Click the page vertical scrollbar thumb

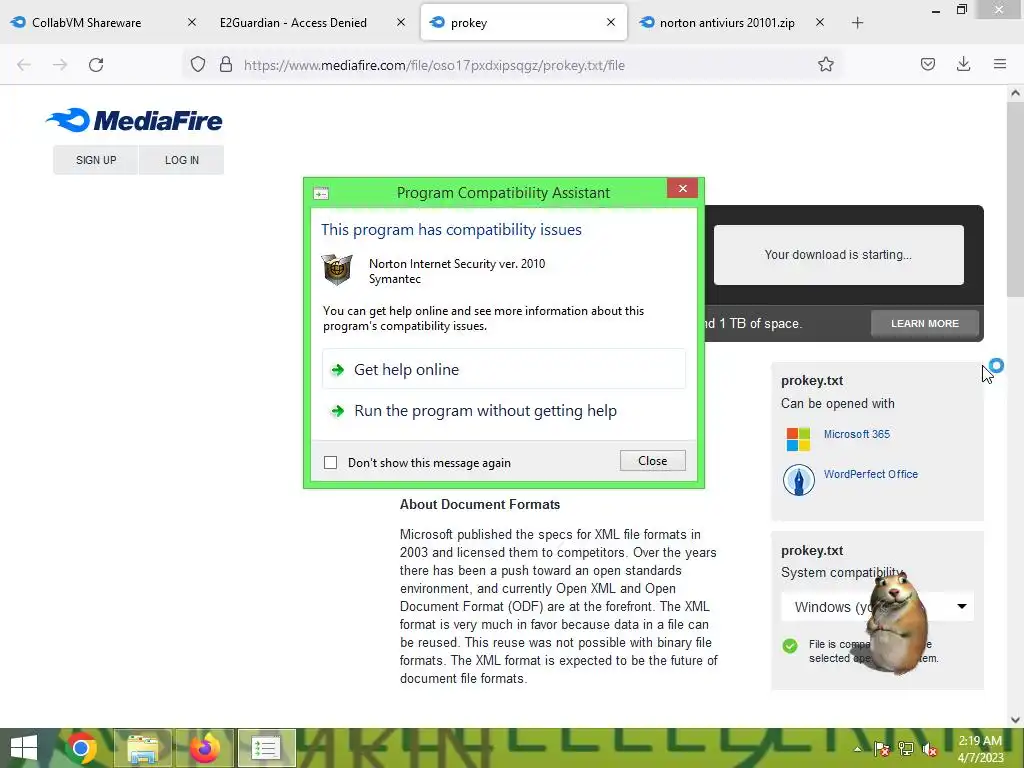pos(1015,199)
